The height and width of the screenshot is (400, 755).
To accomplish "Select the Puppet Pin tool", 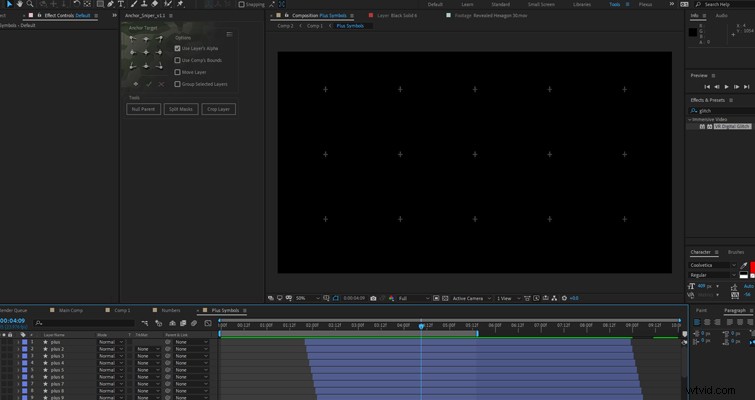I will tap(181, 4).
